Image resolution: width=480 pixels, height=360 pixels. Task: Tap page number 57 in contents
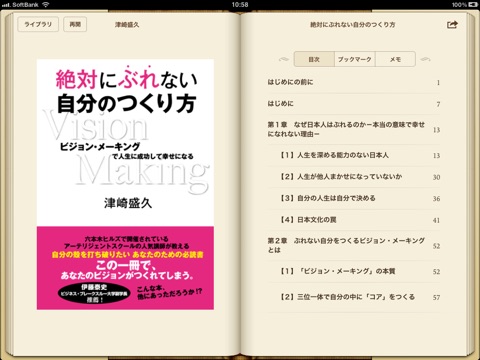click(x=436, y=297)
